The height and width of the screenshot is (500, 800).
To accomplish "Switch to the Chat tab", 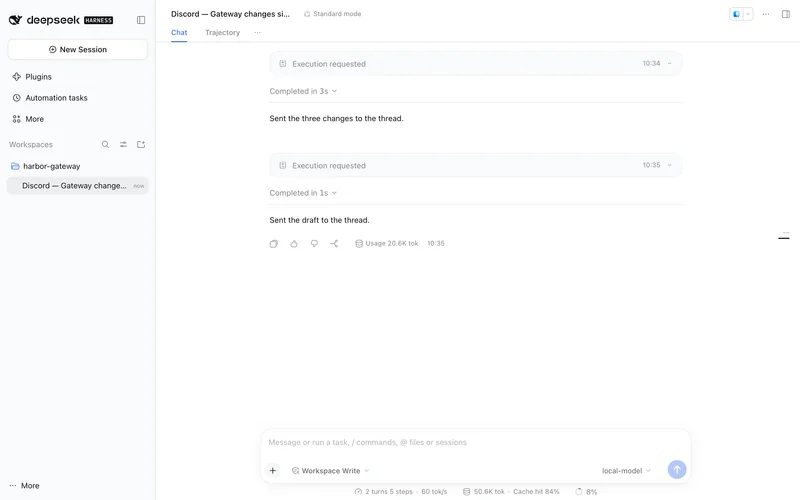I will coord(179,32).
